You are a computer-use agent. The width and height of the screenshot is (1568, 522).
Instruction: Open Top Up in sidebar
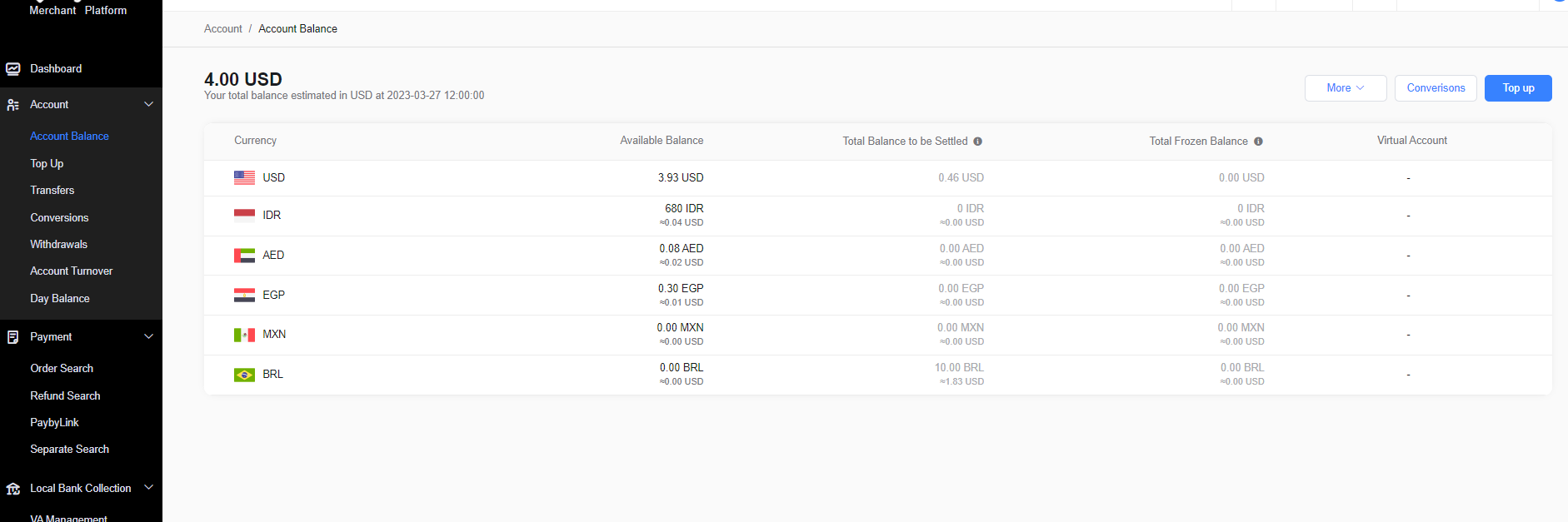click(x=47, y=164)
